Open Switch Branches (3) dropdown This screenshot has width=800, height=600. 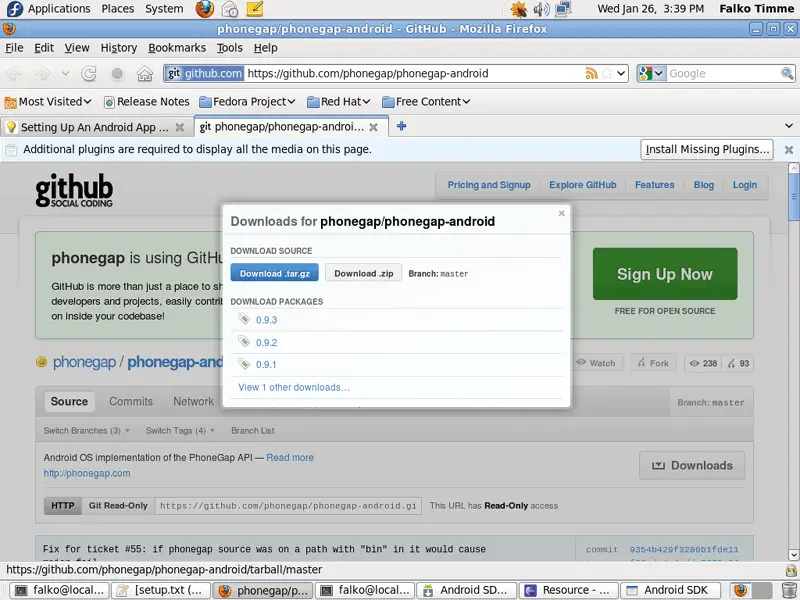[x=86, y=431]
